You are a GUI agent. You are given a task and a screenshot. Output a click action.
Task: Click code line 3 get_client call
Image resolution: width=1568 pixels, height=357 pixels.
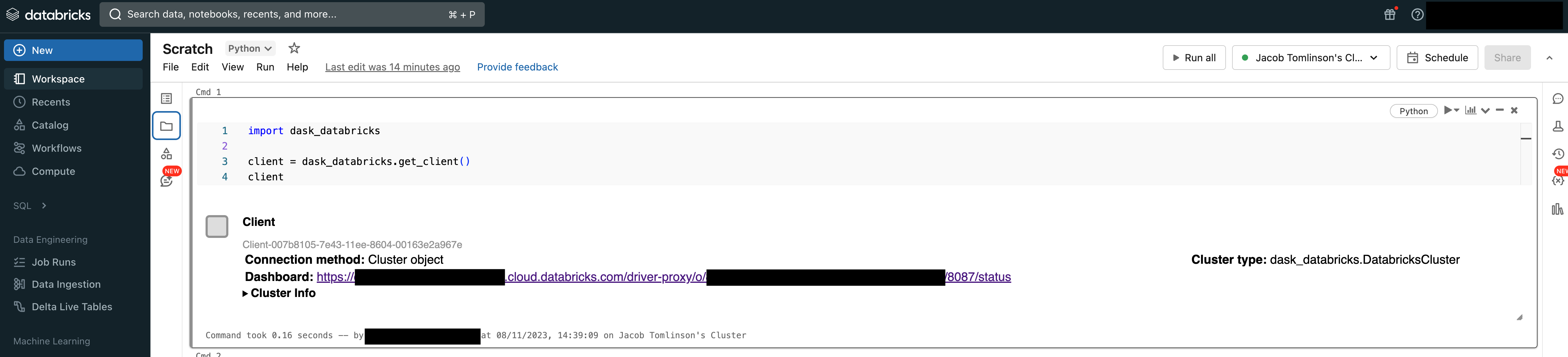[x=358, y=161]
